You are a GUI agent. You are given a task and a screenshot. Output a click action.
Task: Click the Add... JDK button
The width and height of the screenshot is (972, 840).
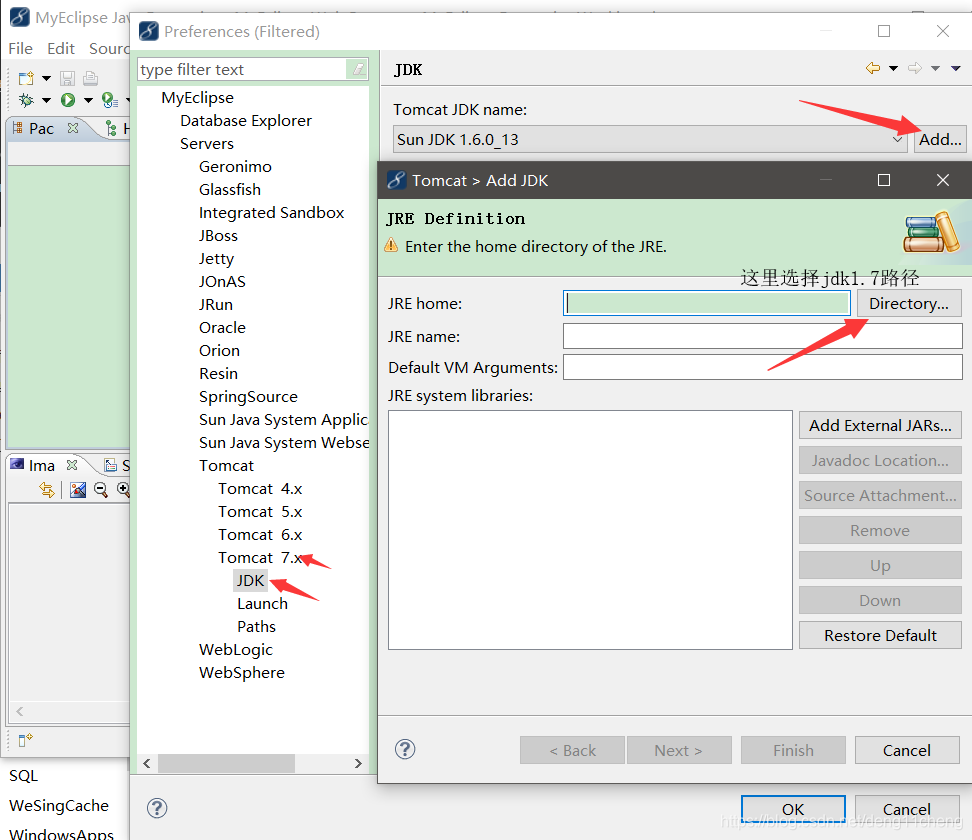pos(940,139)
